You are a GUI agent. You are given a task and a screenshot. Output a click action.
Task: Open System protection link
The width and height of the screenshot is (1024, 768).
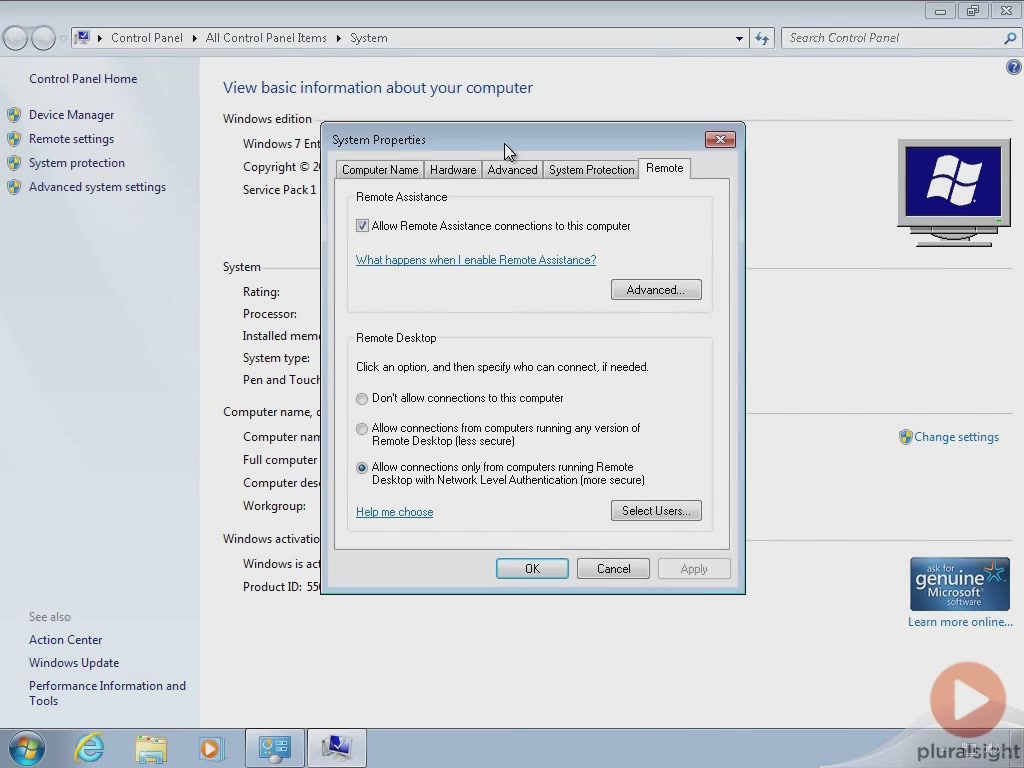[x=76, y=163]
